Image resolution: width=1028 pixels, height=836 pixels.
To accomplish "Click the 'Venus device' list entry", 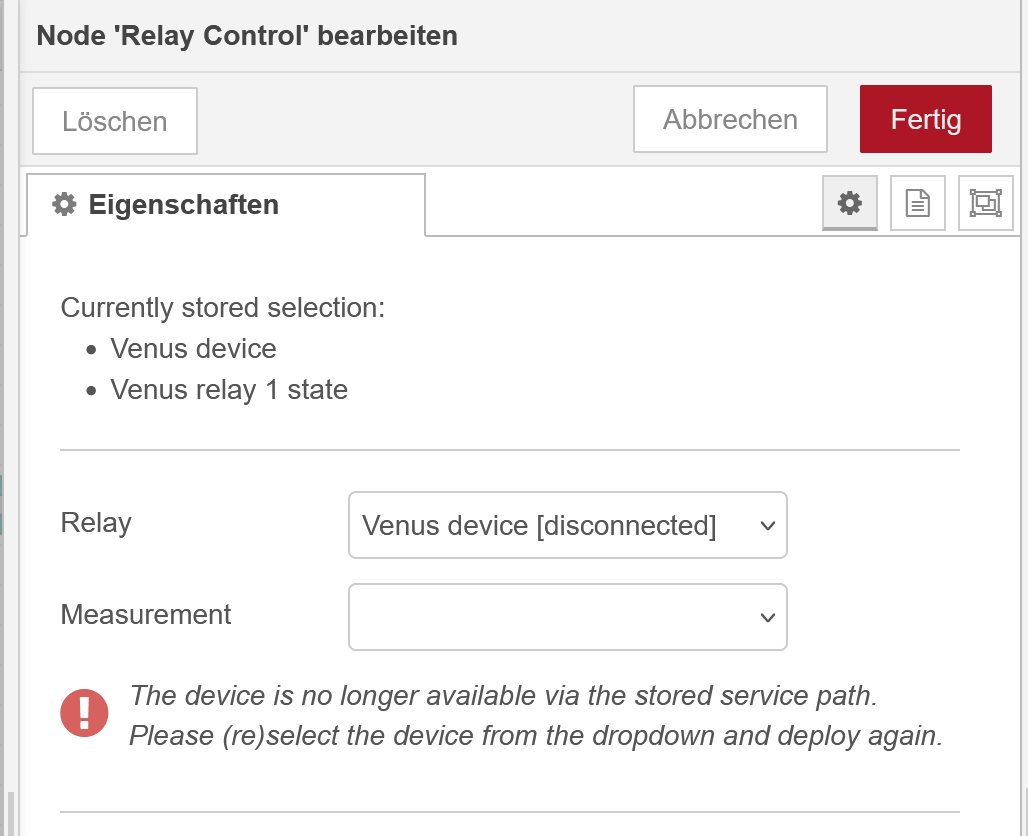I will [x=193, y=348].
